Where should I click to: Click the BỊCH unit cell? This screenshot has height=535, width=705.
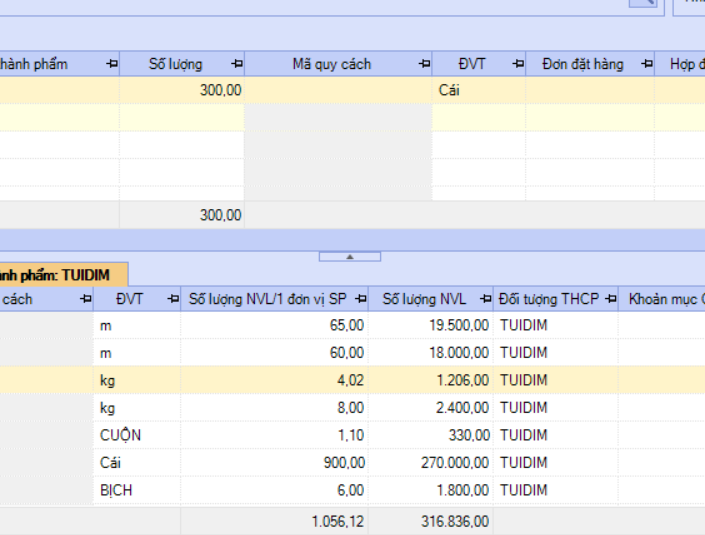point(137,490)
